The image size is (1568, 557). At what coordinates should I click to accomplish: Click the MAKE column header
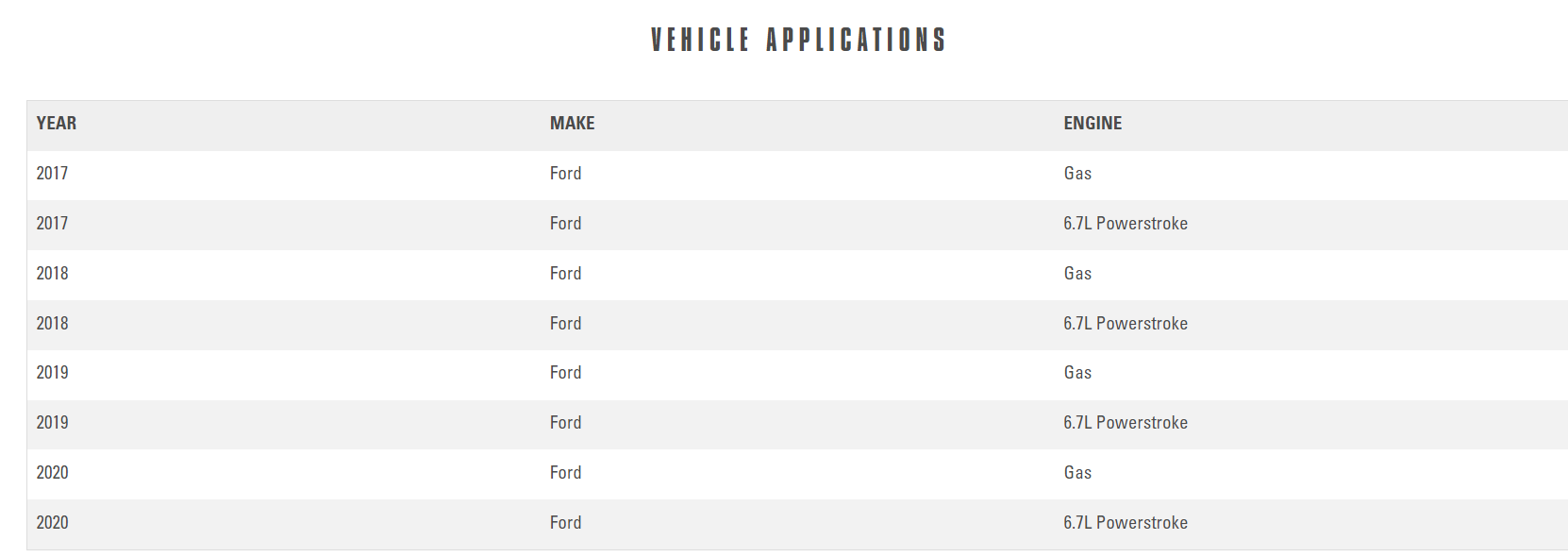(x=572, y=124)
